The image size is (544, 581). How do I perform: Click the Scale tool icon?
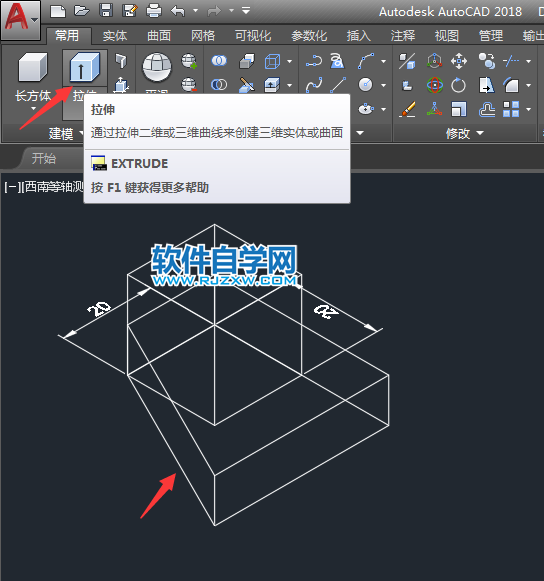pyautogui.click(x=459, y=109)
